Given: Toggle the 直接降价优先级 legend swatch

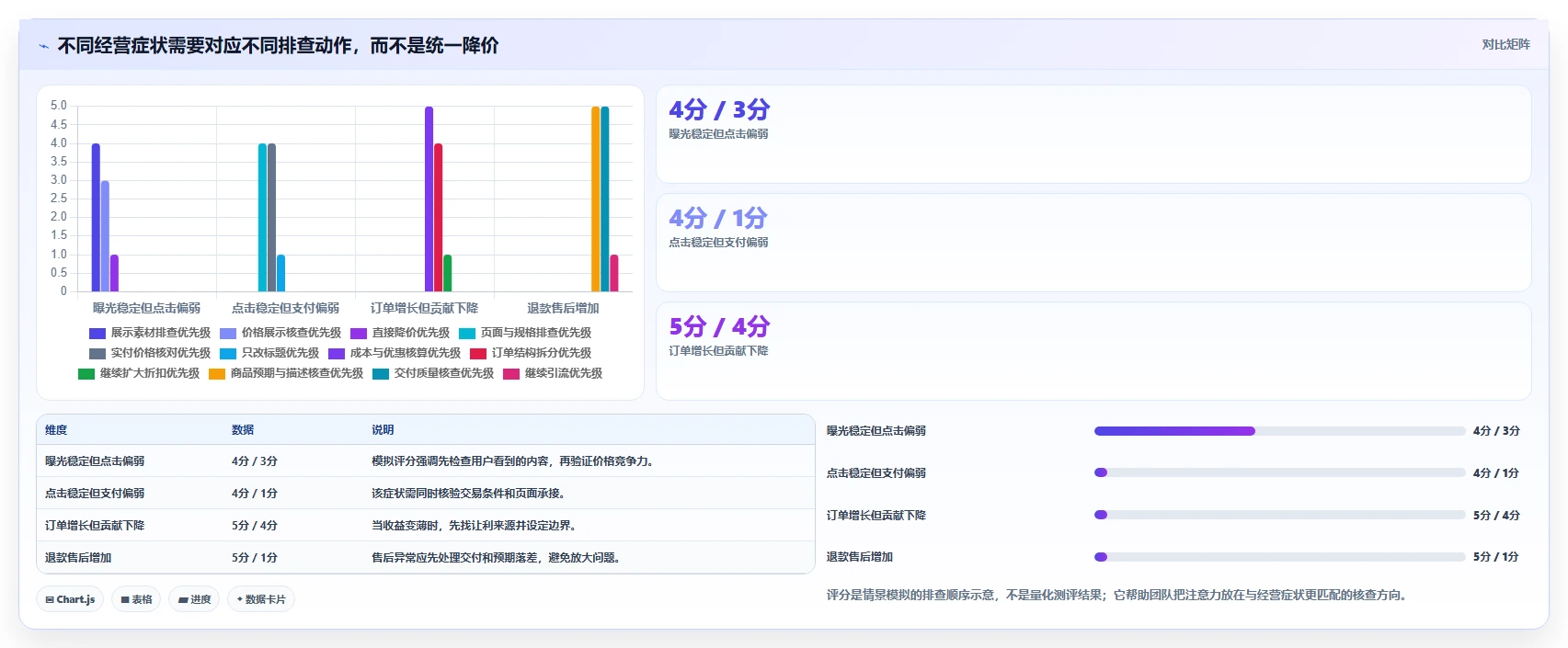Looking at the screenshot, I should pyautogui.click(x=359, y=334).
